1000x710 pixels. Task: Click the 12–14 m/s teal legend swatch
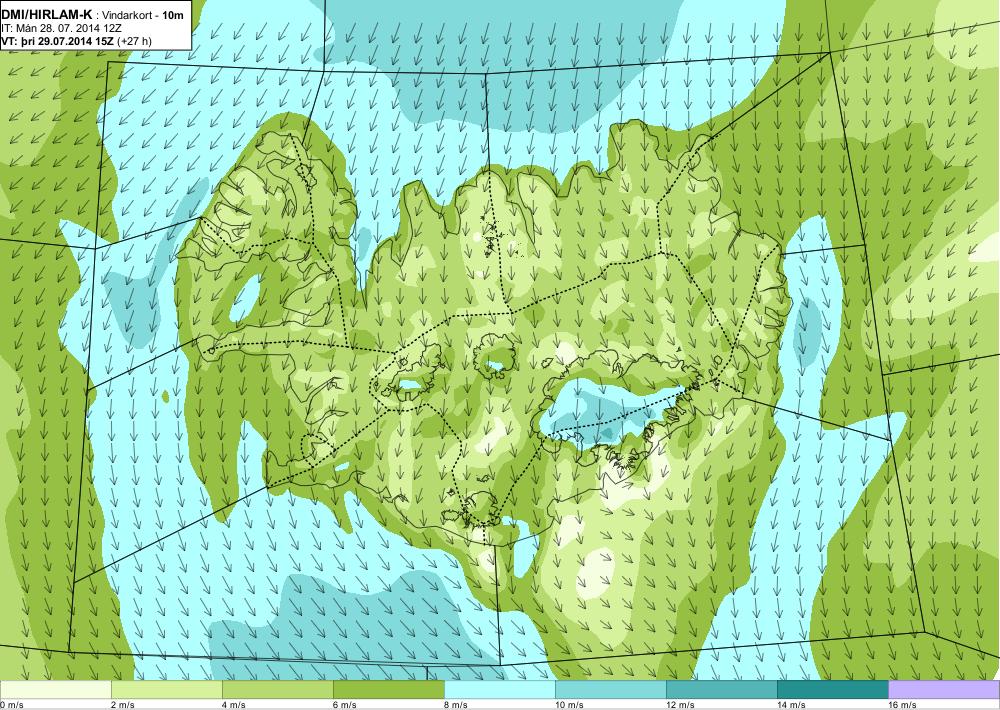click(x=721, y=690)
